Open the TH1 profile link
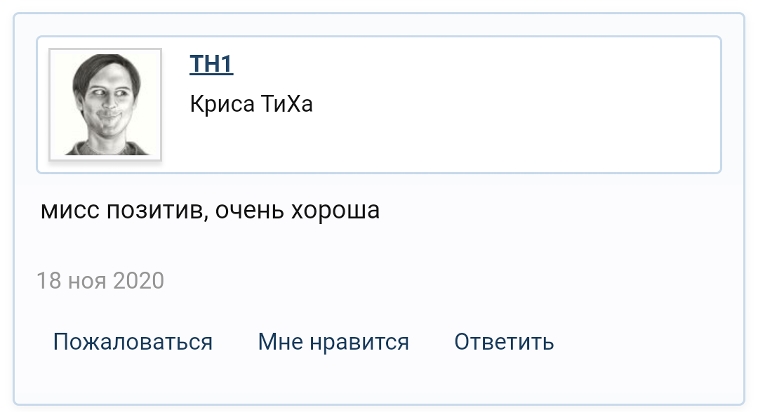758x412 pixels. (x=211, y=65)
